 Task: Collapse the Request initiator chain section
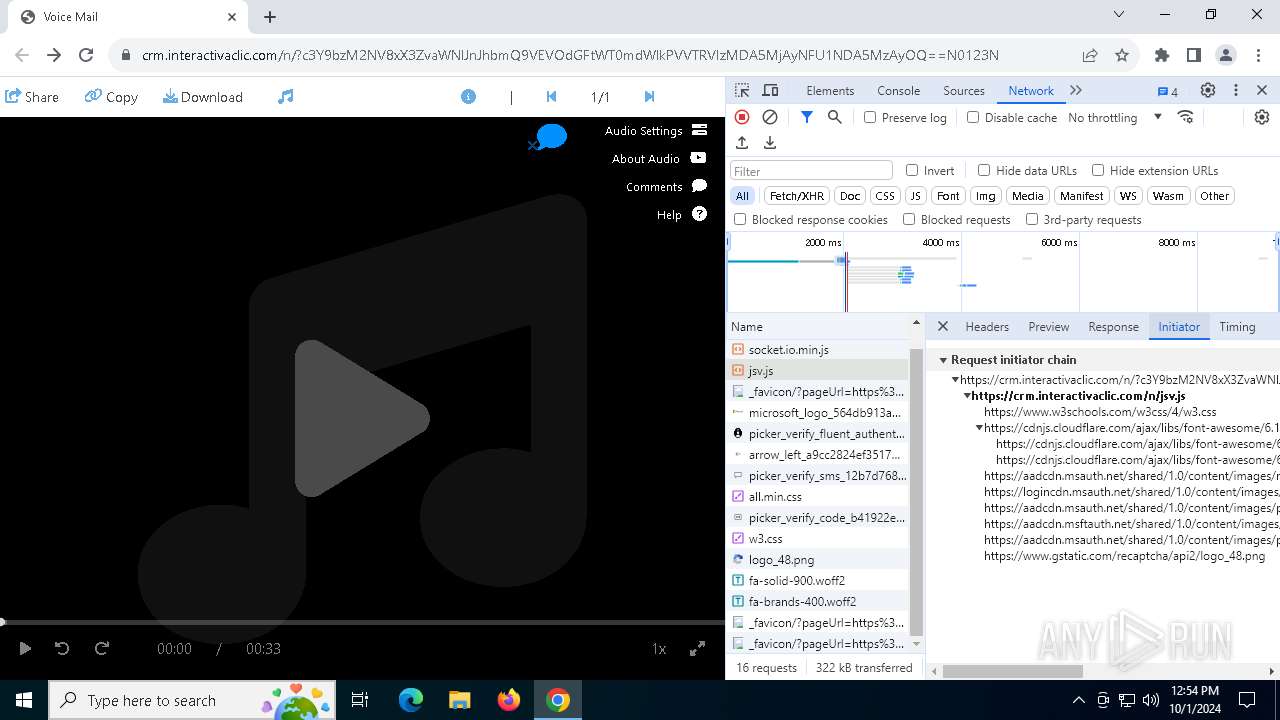(x=943, y=360)
